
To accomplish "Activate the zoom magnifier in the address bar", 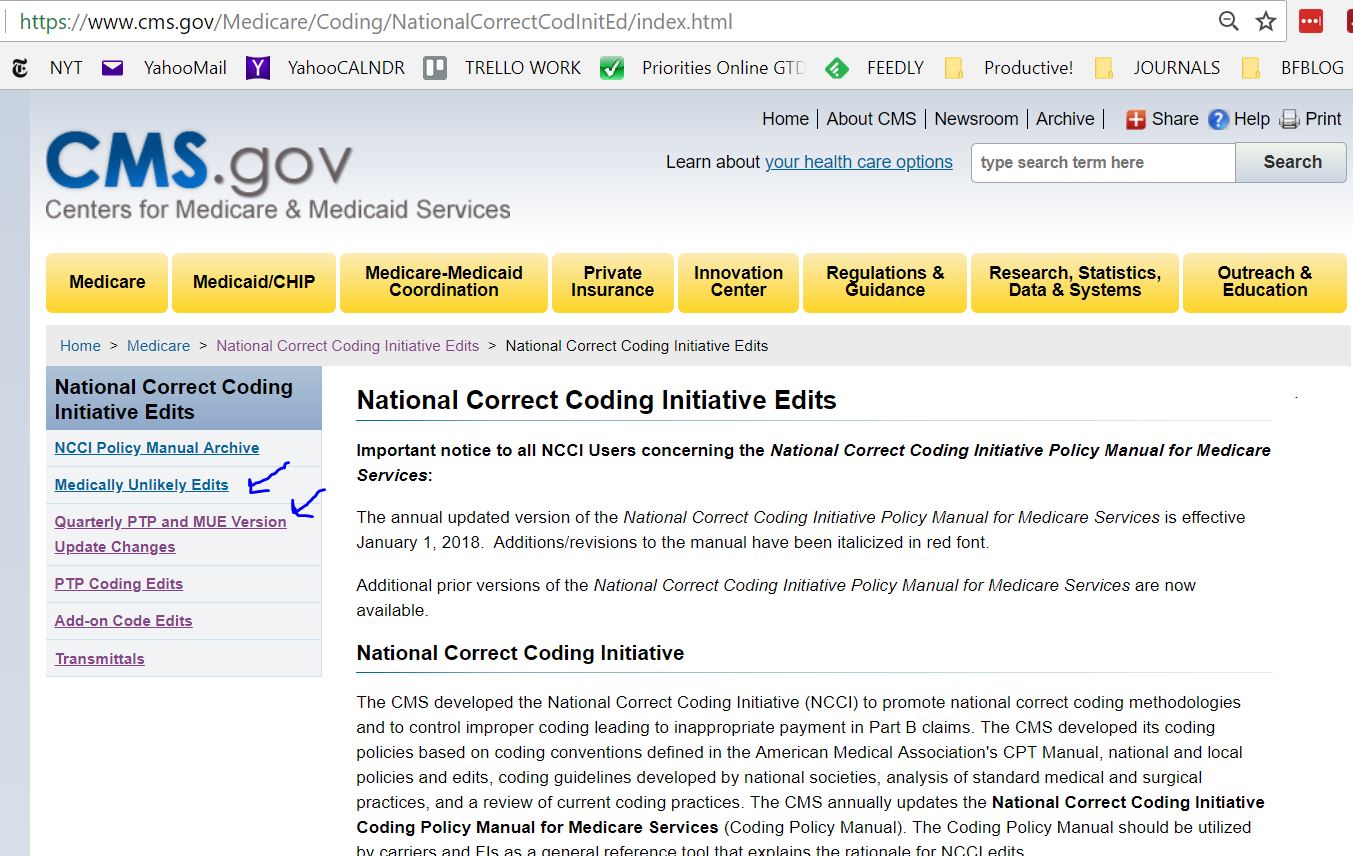I will 1228,20.
